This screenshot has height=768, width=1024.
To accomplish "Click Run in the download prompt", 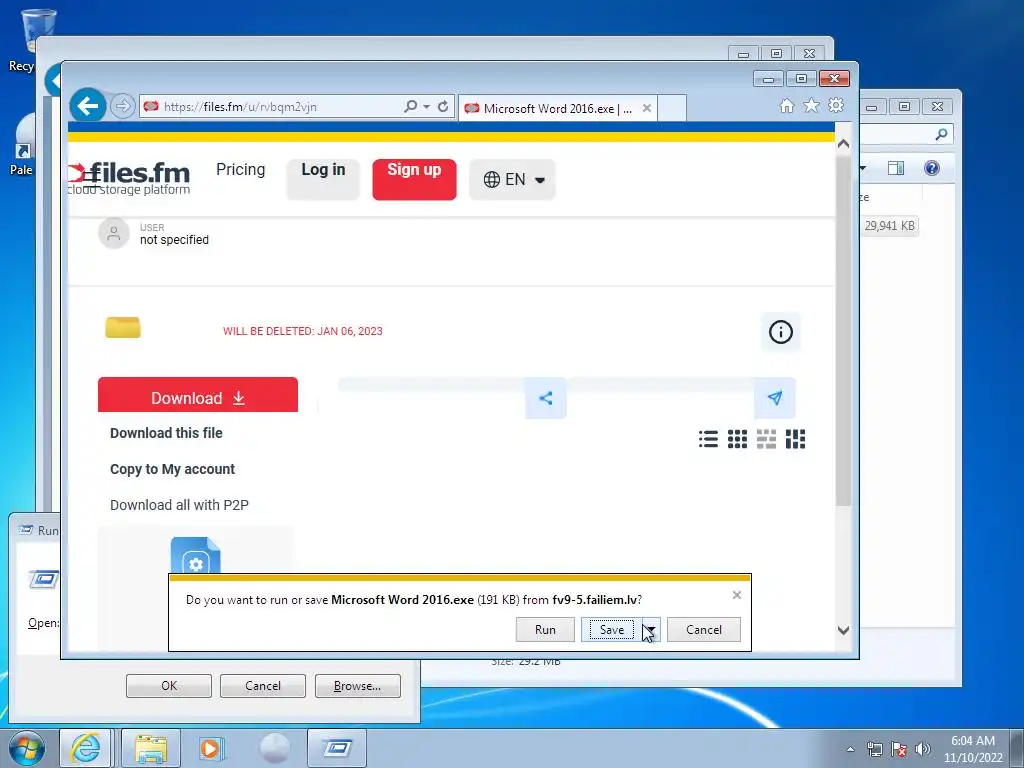I will (x=545, y=630).
